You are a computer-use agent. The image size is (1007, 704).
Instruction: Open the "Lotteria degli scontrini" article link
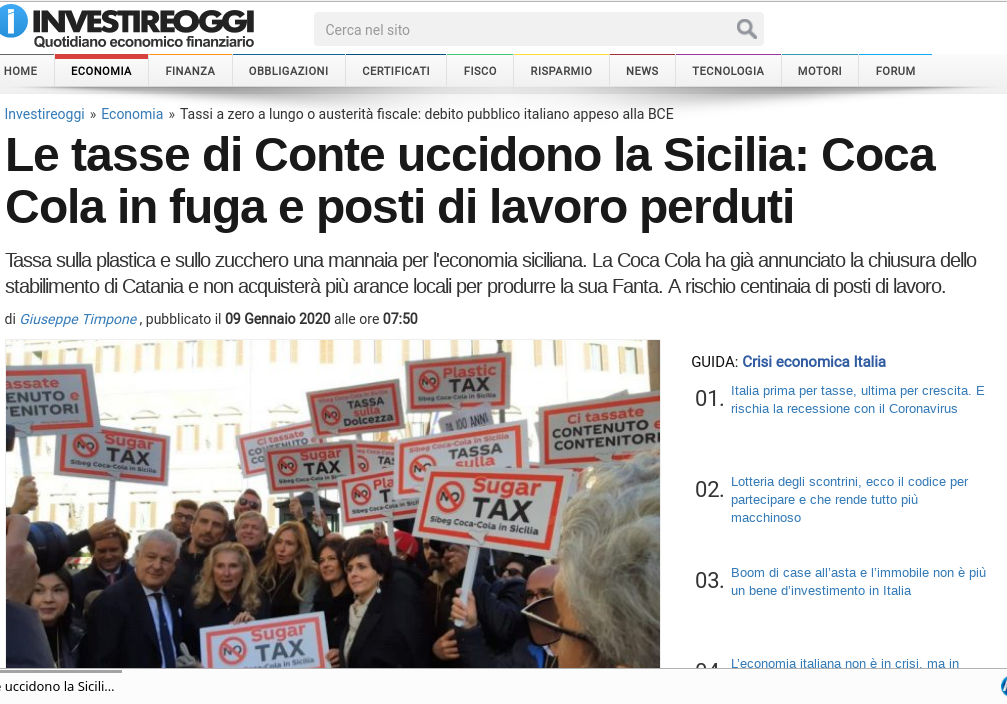click(849, 500)
